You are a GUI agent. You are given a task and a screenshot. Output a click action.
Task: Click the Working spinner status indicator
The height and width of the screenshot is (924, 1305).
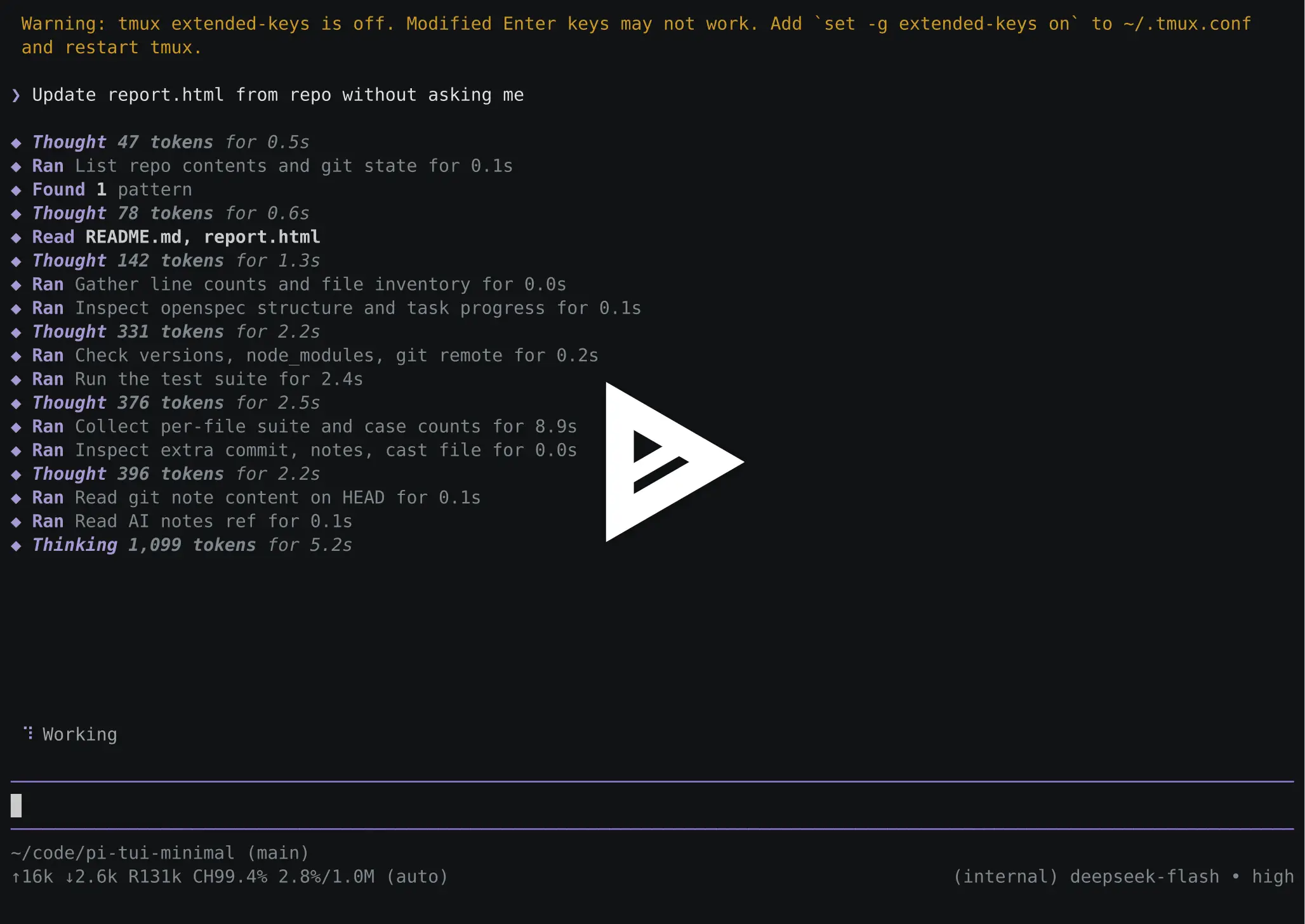(x=70, y=734)
